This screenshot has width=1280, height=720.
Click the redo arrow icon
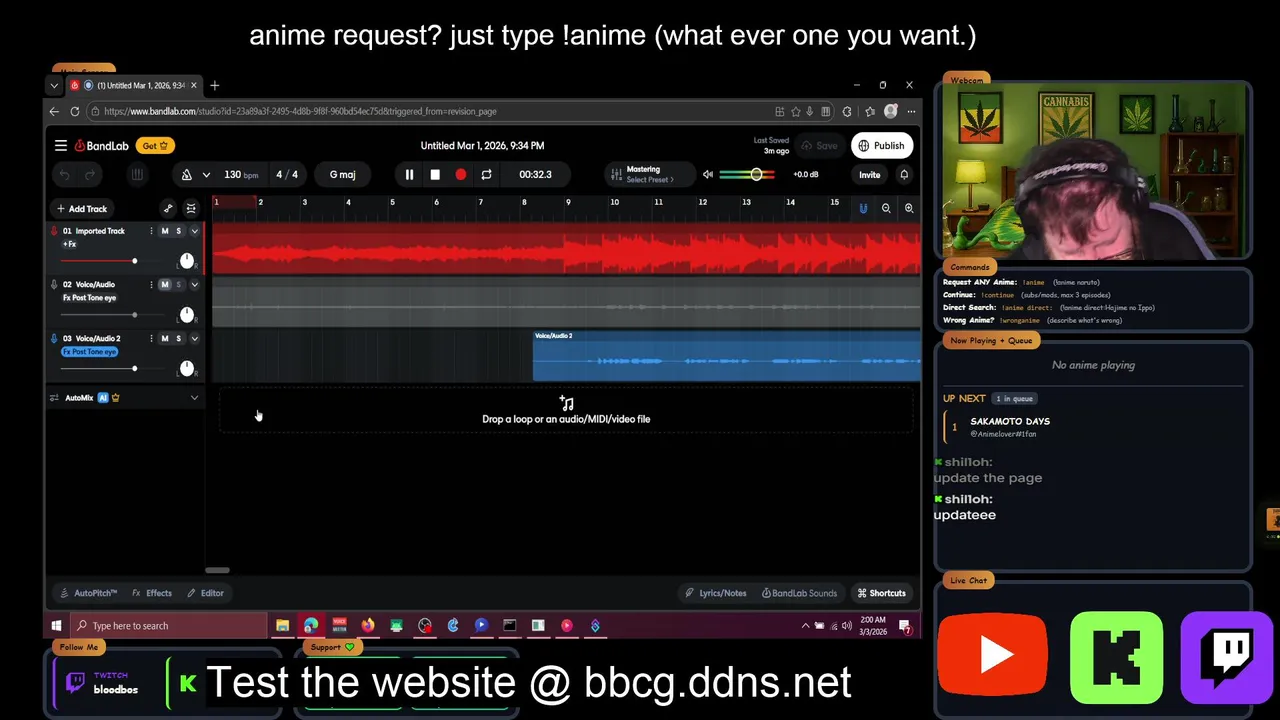point(89,175)
